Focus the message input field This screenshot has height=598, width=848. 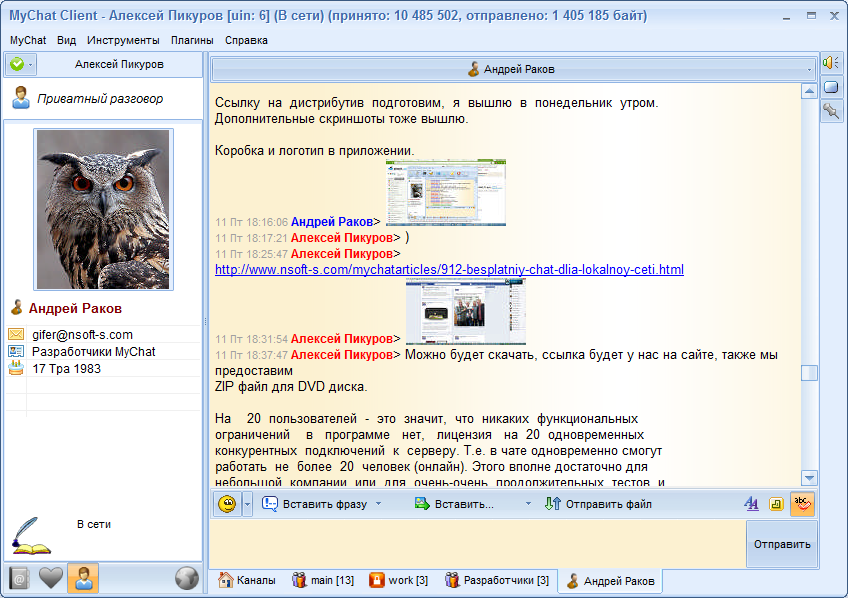(x=478, y=544)
